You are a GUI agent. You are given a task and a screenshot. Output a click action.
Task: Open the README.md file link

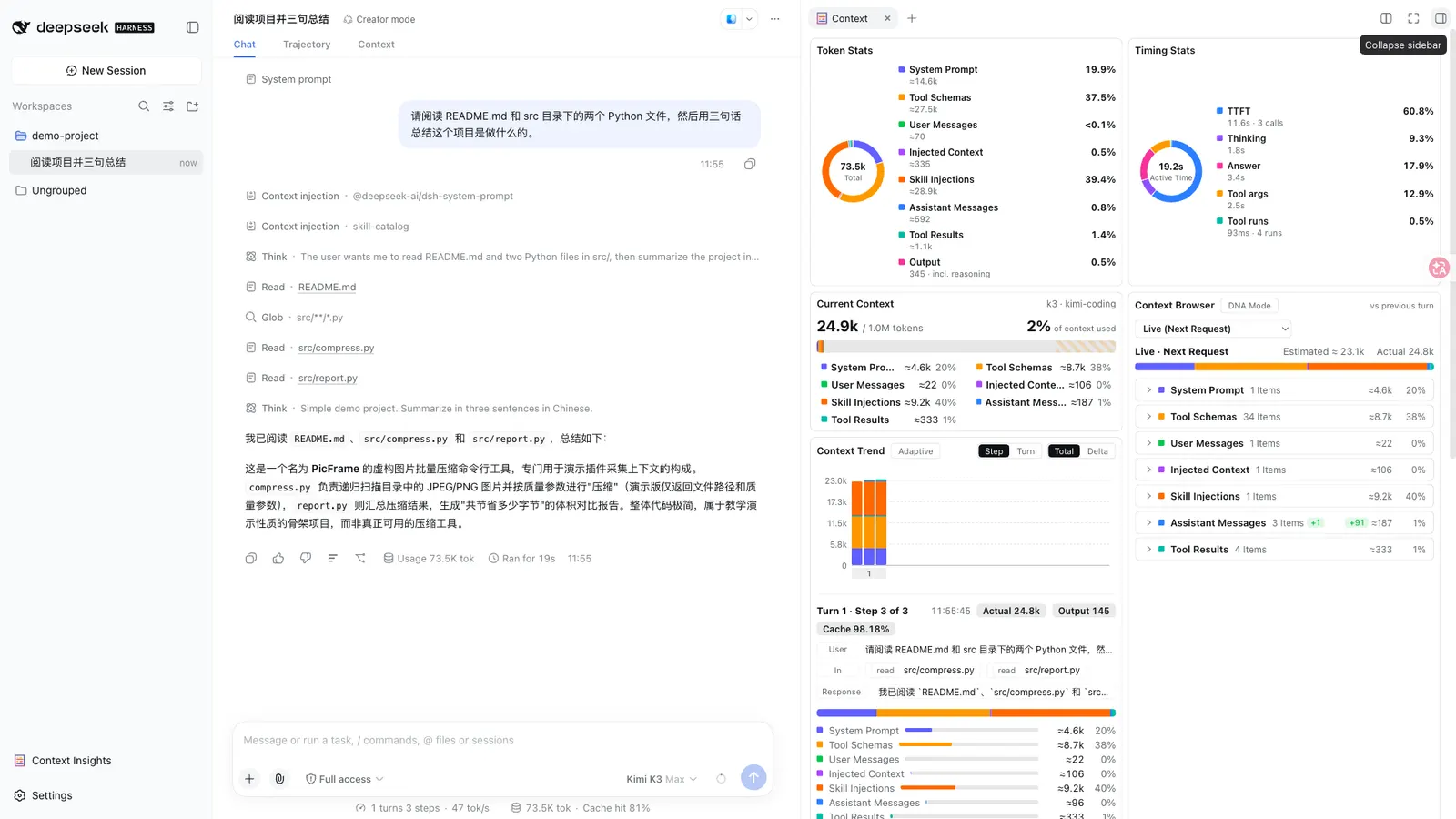click(327, 288)
